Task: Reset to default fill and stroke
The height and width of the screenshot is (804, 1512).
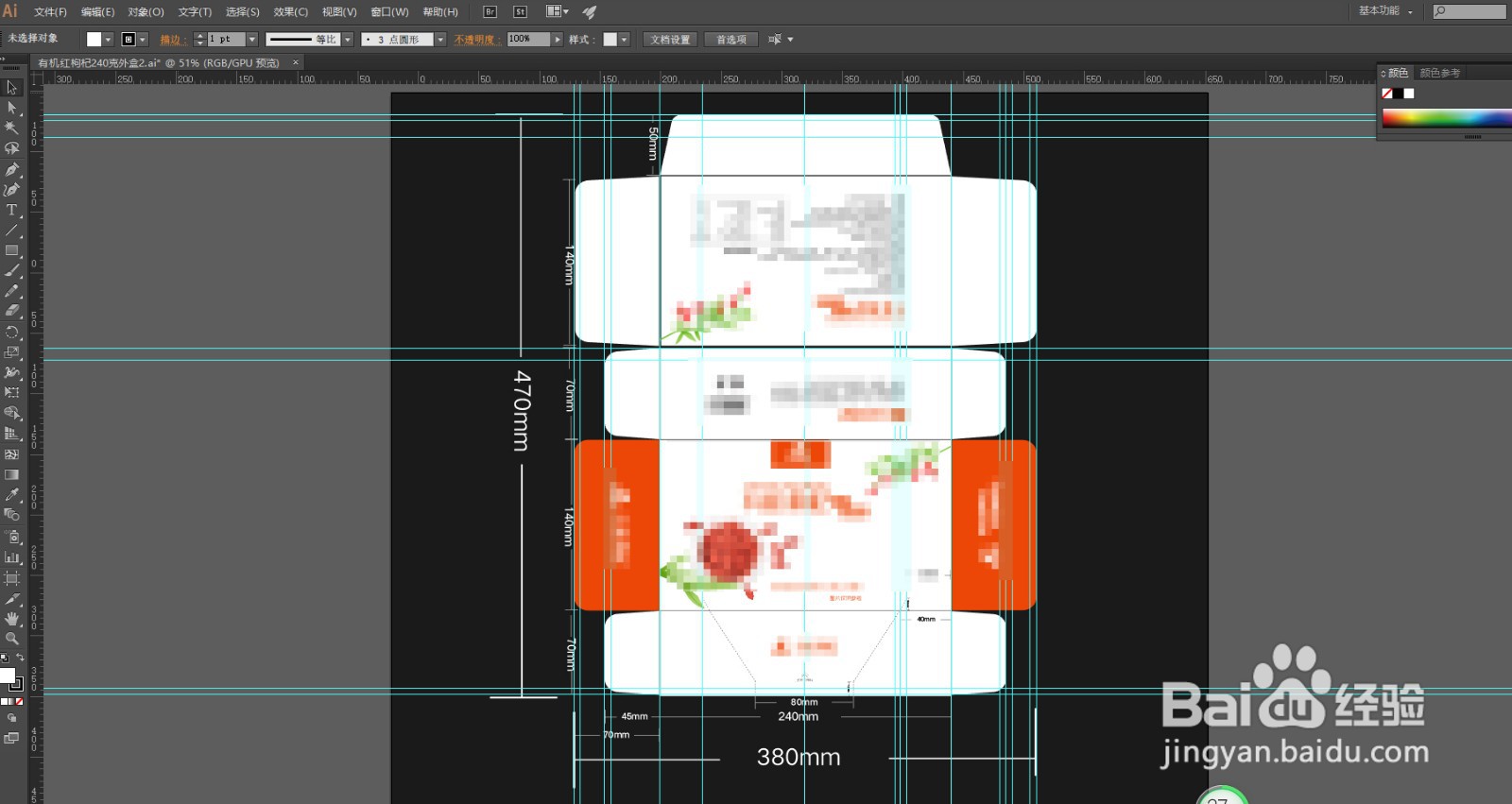Action: 4,658
